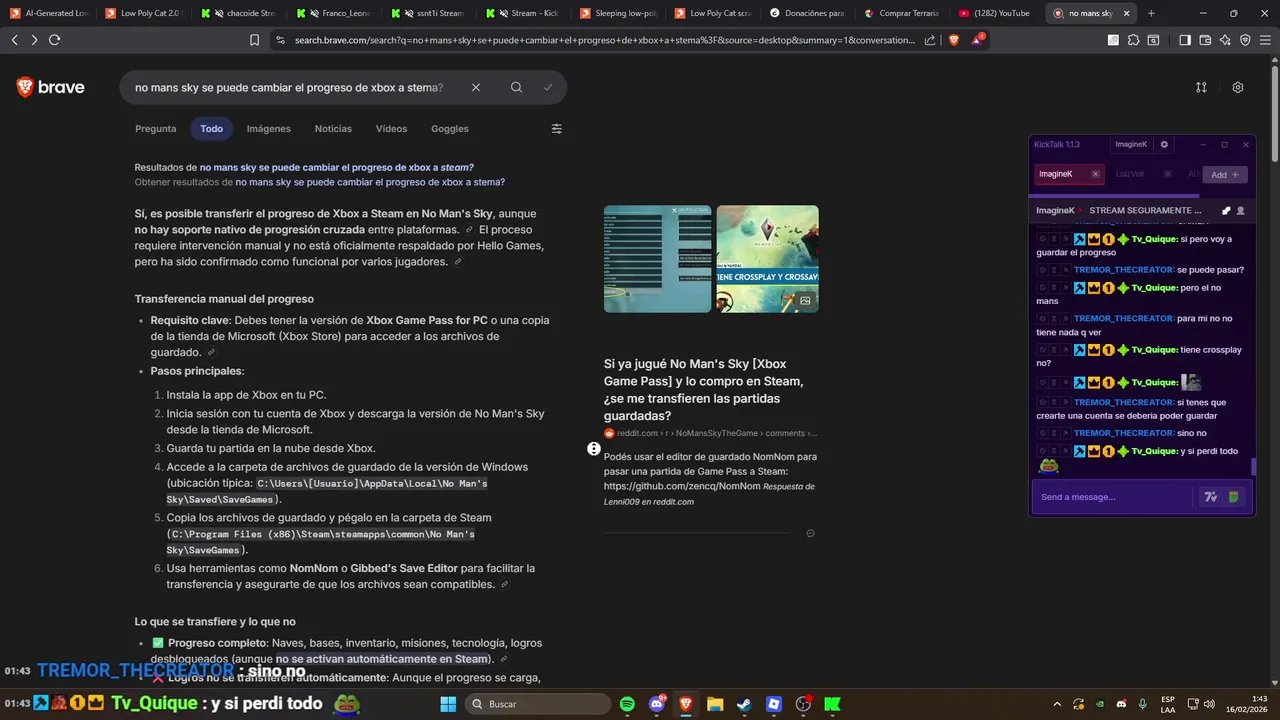The height and width of the screenshot is (720, 1280).
Task: Open KickTalk settings gear icon
Action: point(1164,144)
